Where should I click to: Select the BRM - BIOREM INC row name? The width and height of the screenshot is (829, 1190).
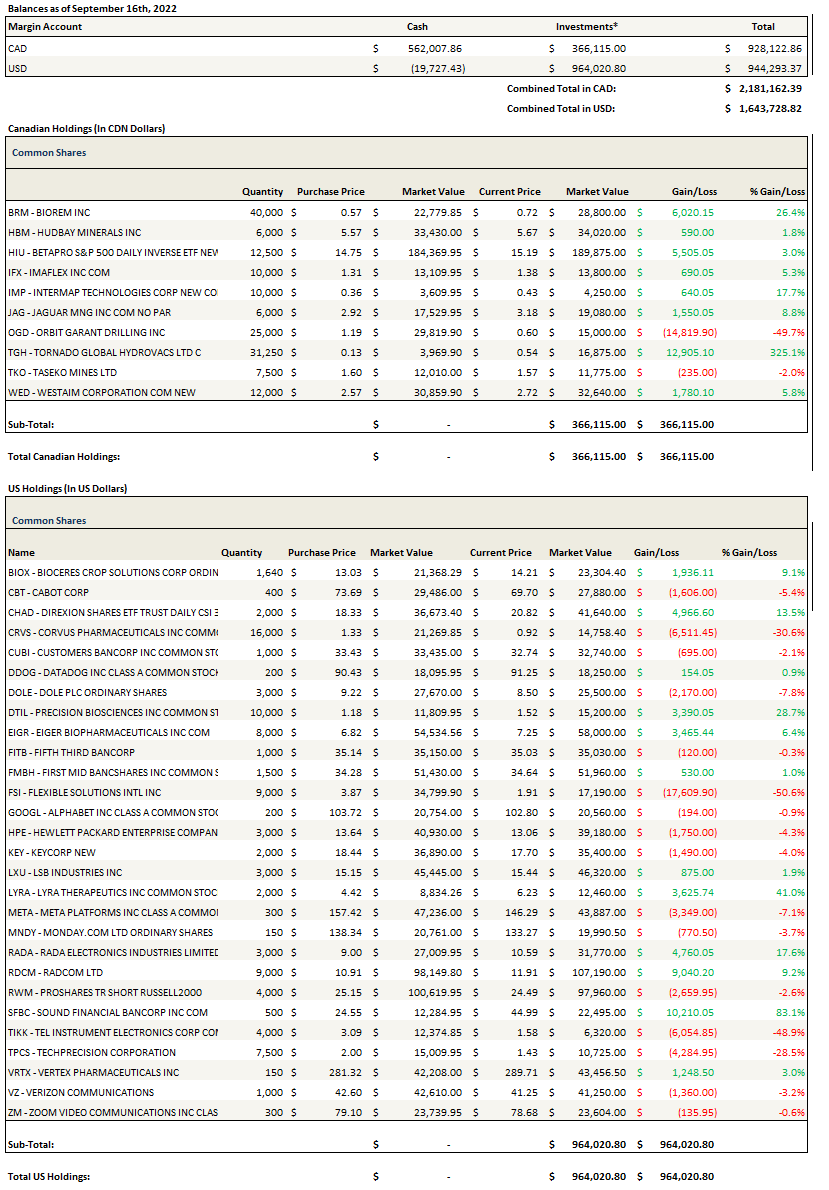[x=49, y=212]
